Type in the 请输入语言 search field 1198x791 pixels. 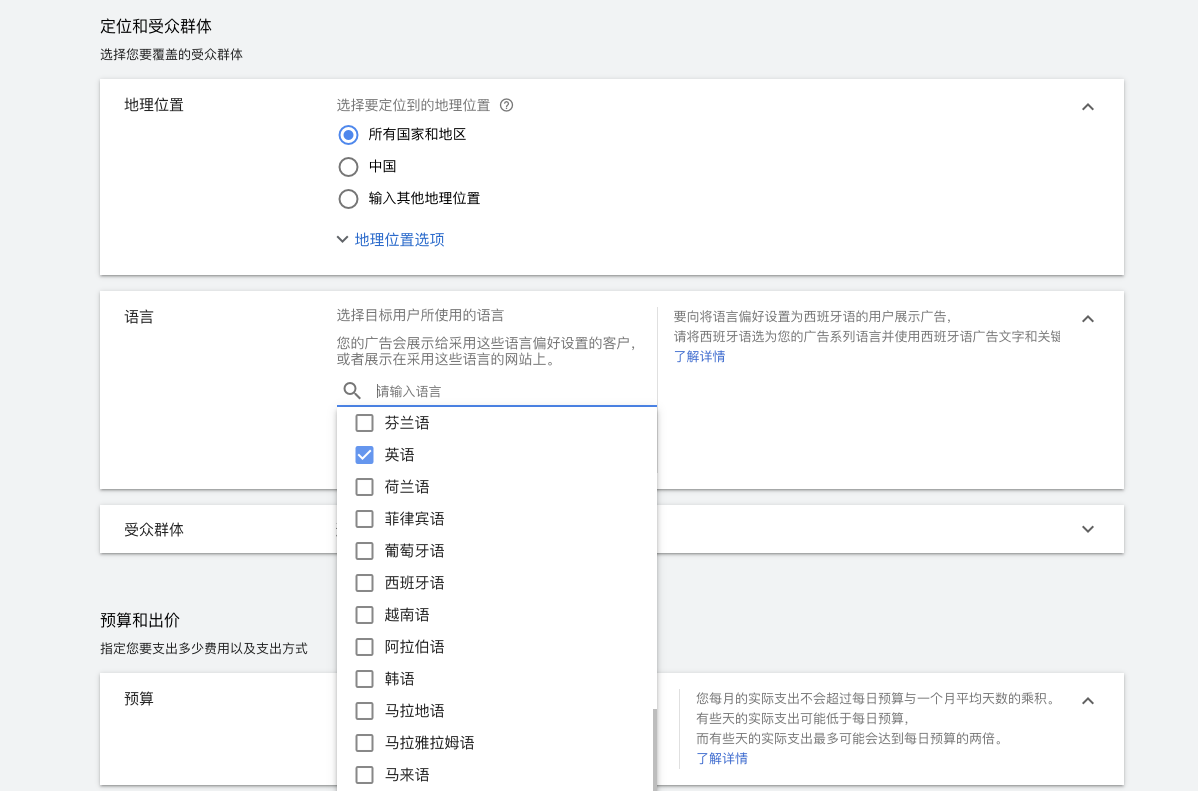coord(510,391)
